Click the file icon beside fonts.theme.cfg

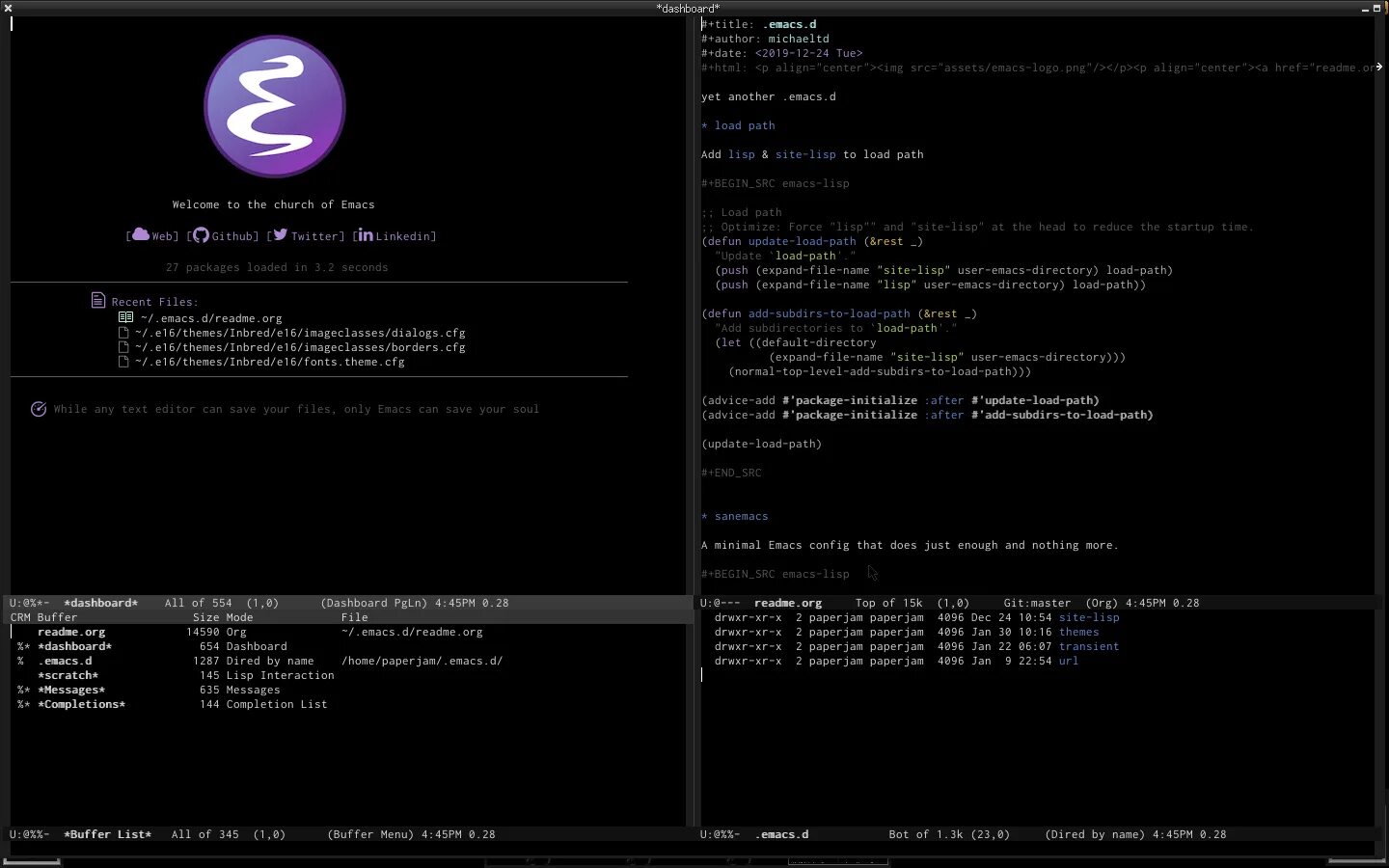[x=123, y=362]
